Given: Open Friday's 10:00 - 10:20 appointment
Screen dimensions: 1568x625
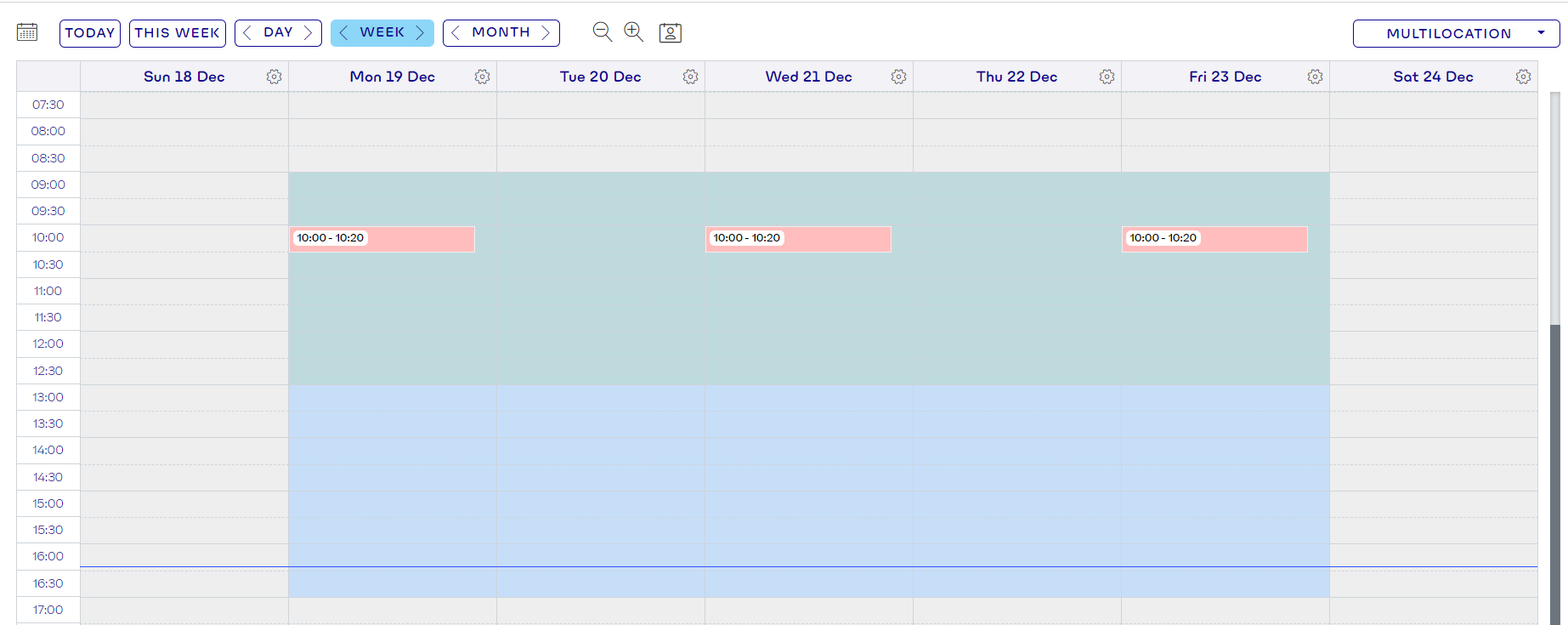Looking at the screenshot, I should pyautogui.click(x=1214, y=239).
